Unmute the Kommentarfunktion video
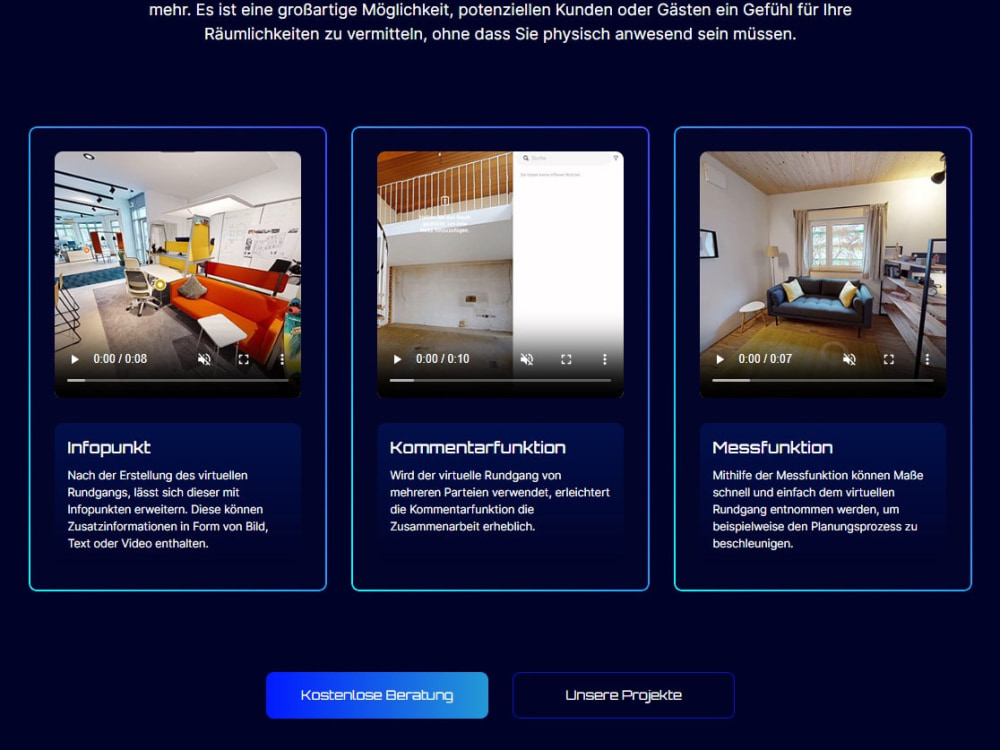 tap(527, 359)
